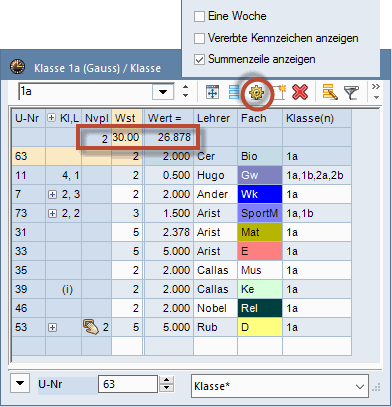Click the clock icon in window title

(17, 66)
